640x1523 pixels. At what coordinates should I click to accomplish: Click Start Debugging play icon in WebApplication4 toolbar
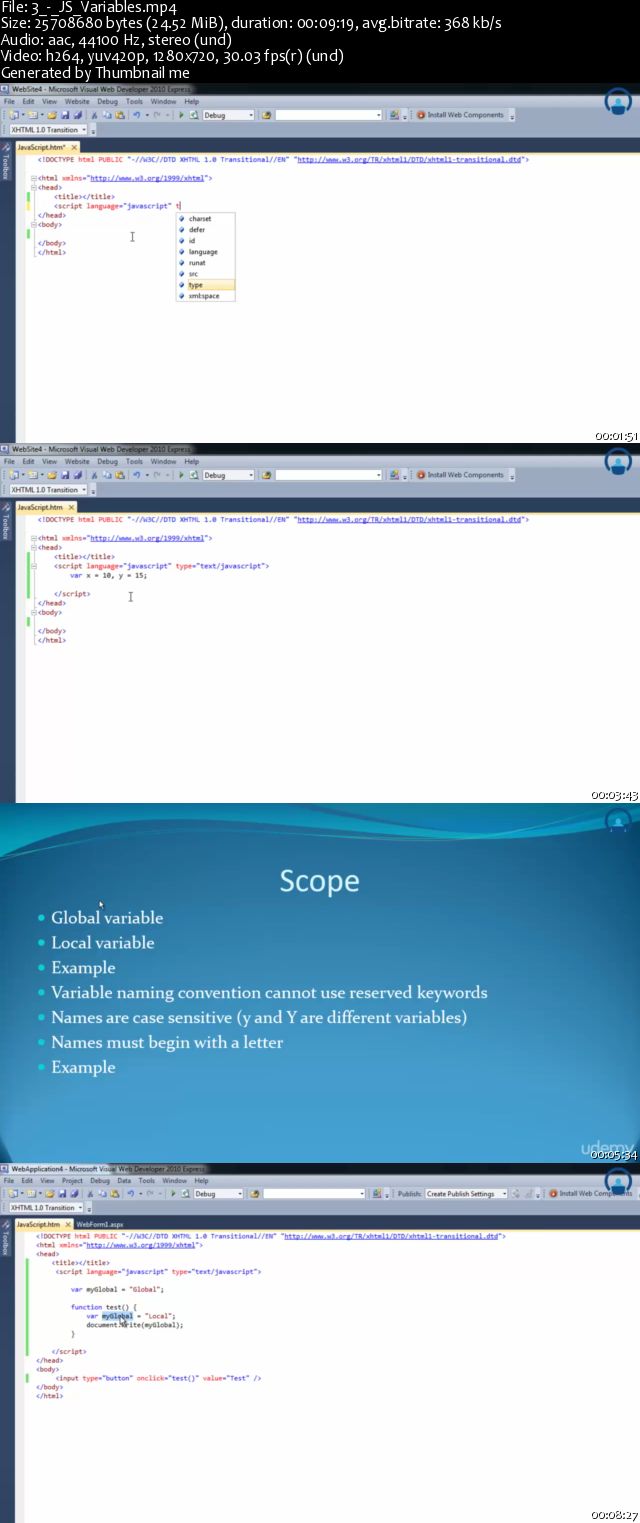[x=173, y=1193]
